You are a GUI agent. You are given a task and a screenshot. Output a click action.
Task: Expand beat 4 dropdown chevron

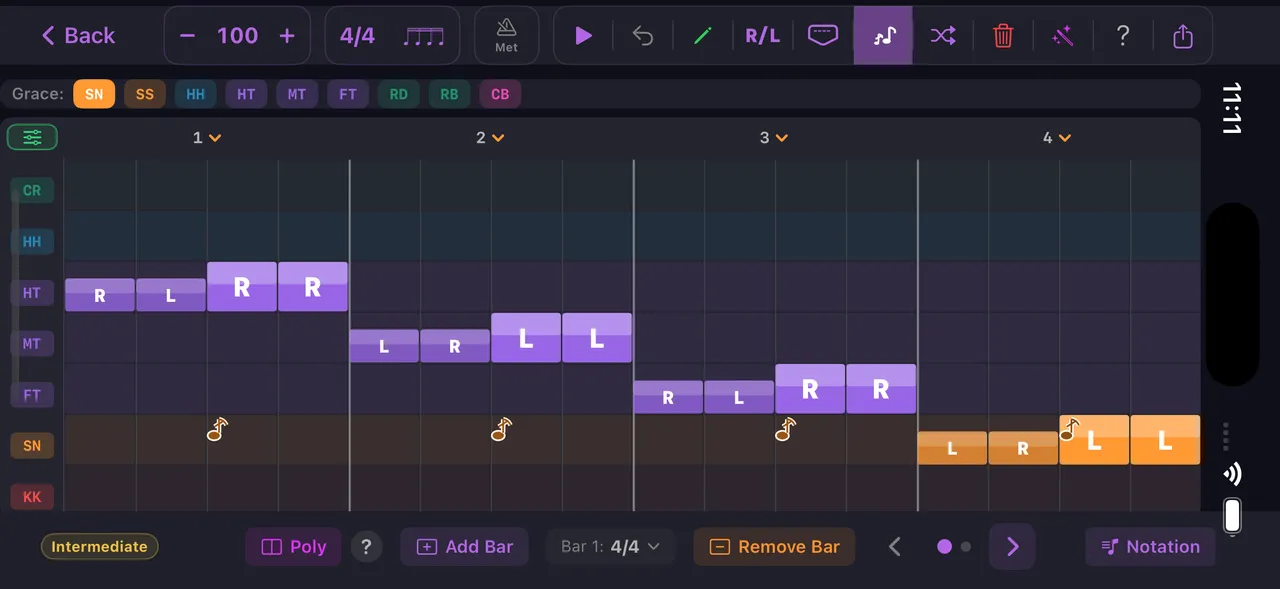coord(1065,138)
